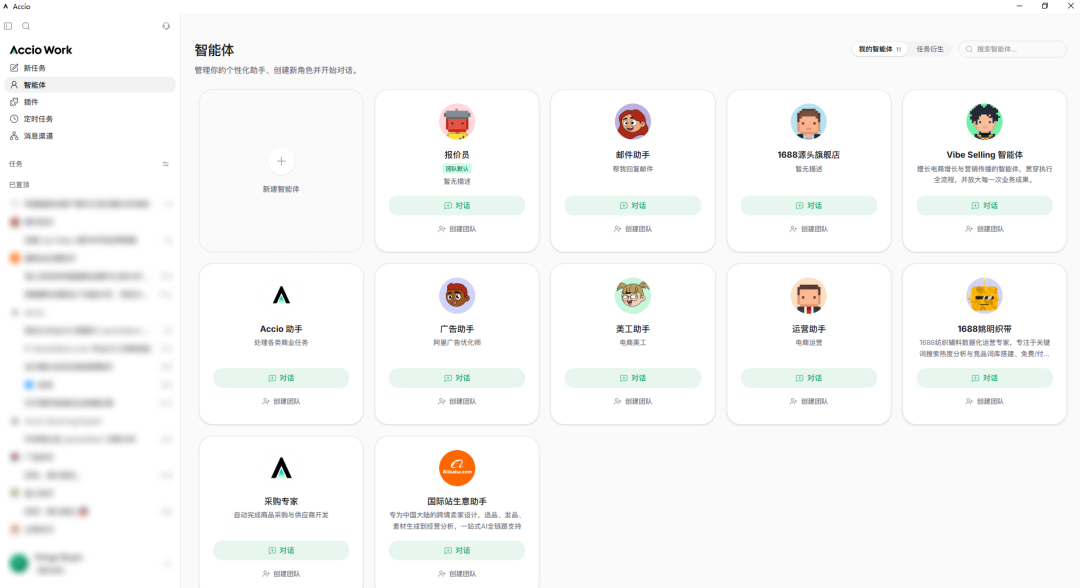1080x588 pixels.
Task: Click 创建团队 under 国际站生意助手
Action: pyautogui.click(x=457, y=574)
